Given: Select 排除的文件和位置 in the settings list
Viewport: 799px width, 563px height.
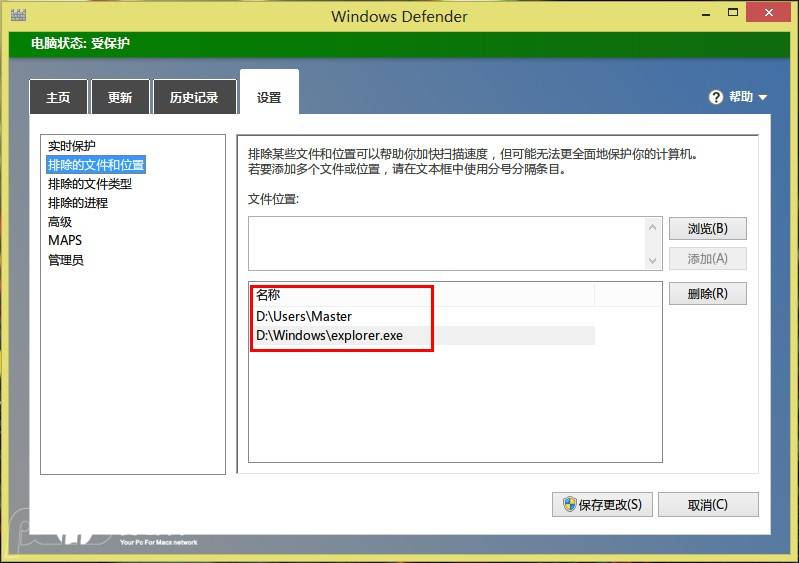Looking at the screenshot, I should coord(96,165).
